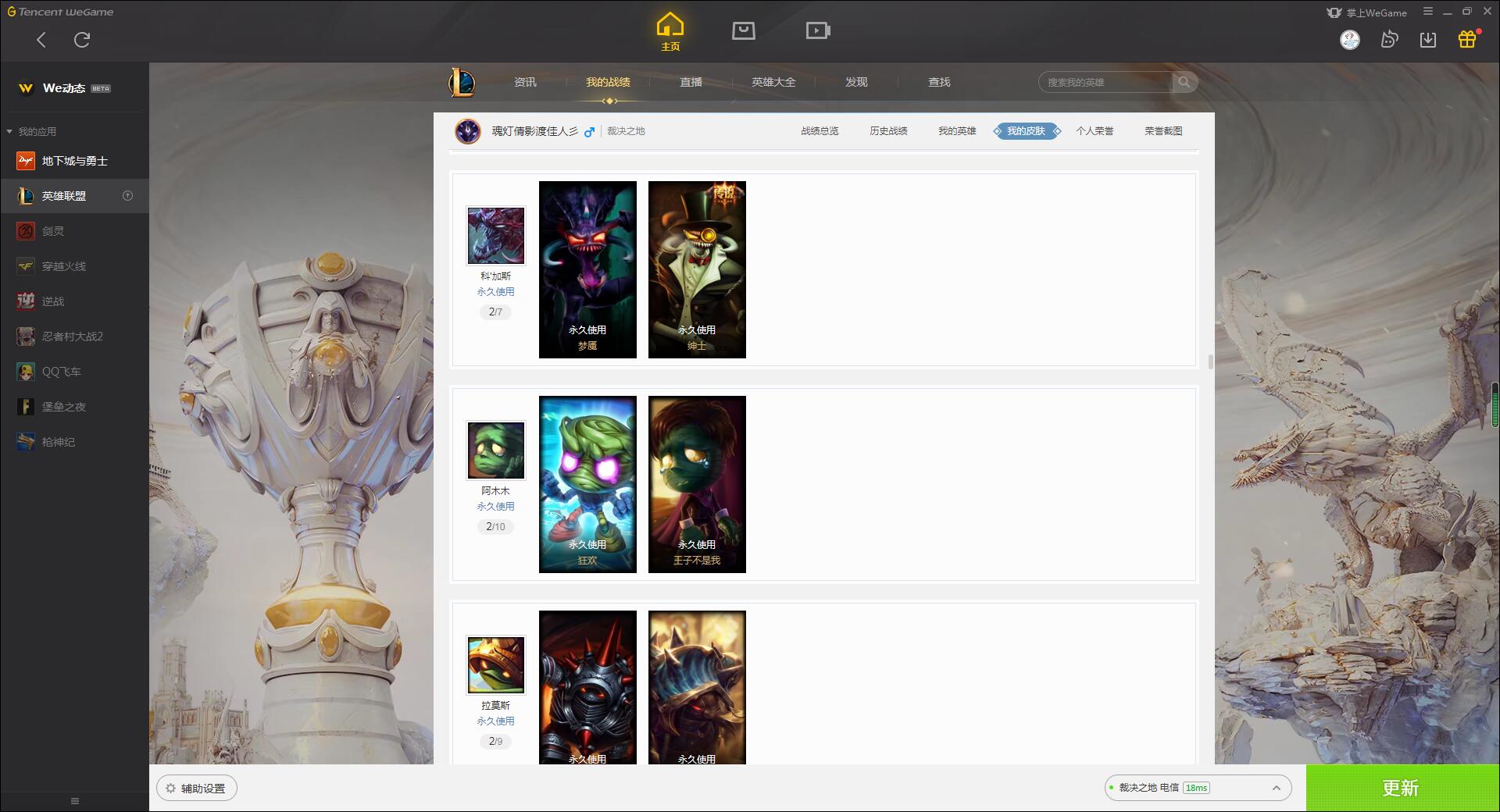The height and width of the screenshot is (812, 1500).
Task: Select 地下城与勇士 in sidebar
Action: [x=74, y=161]
